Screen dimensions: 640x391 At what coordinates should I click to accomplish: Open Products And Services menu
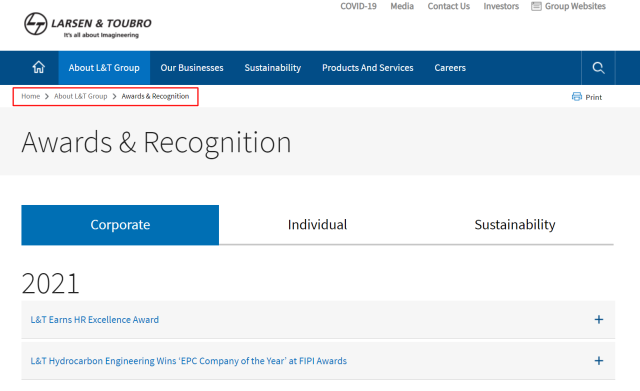pos(368,68)
